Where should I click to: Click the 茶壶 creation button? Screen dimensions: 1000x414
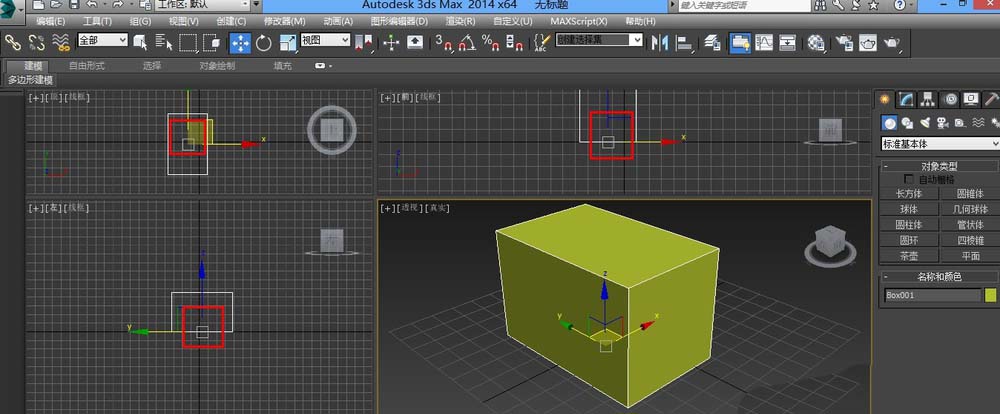coord(909,256)
